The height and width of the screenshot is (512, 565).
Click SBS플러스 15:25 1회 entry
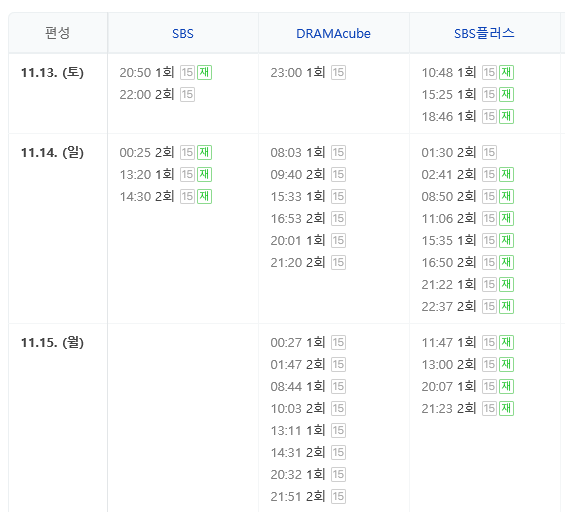468,94
